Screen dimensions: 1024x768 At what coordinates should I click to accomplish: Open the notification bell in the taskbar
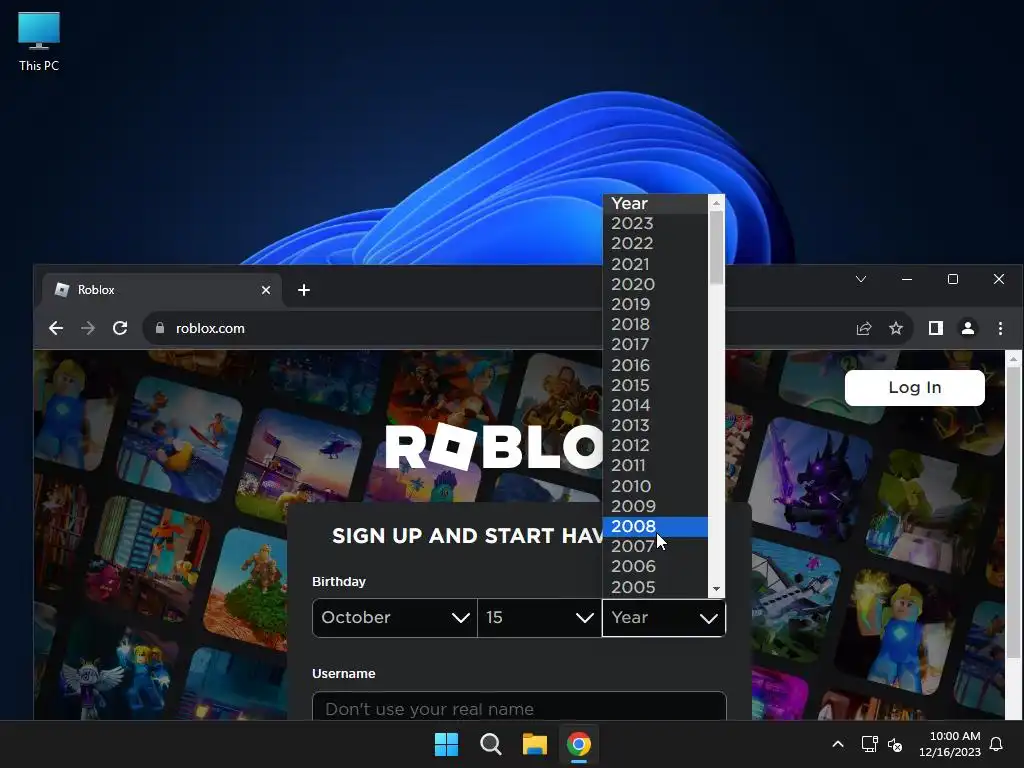[x=996, y=744]
